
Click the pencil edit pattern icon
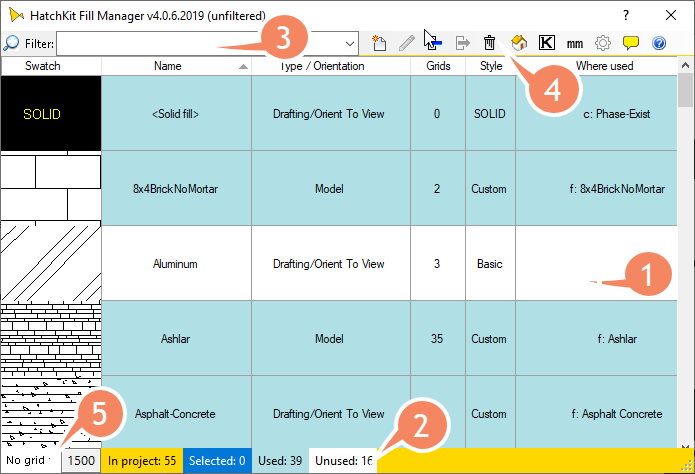click(406, 43)
